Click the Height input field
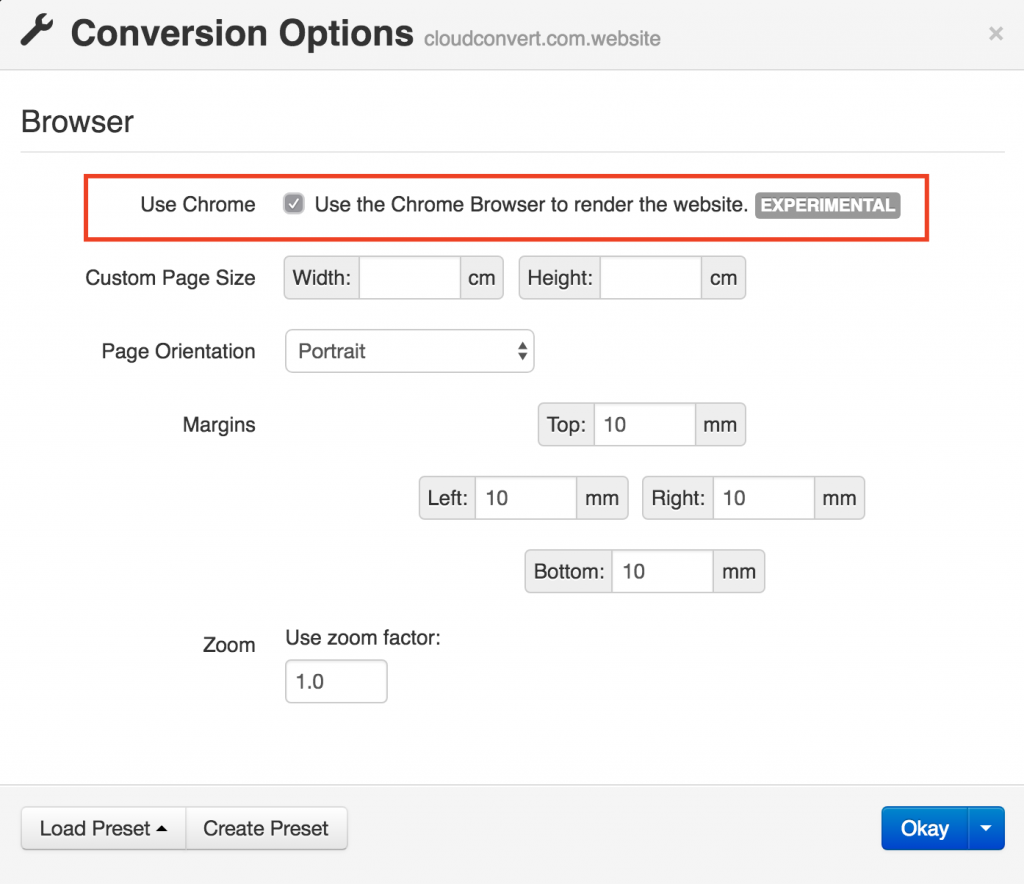 (x=651, y=277)
